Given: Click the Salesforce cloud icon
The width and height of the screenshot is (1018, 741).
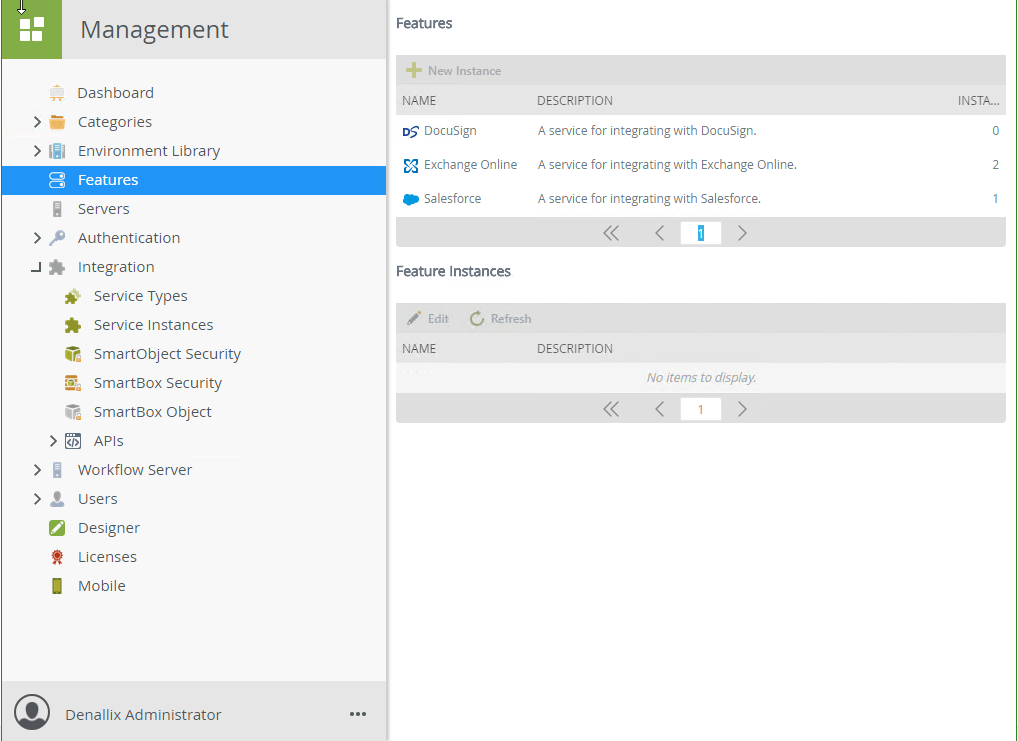Looking at the screenshot, I should pos(410,199).
